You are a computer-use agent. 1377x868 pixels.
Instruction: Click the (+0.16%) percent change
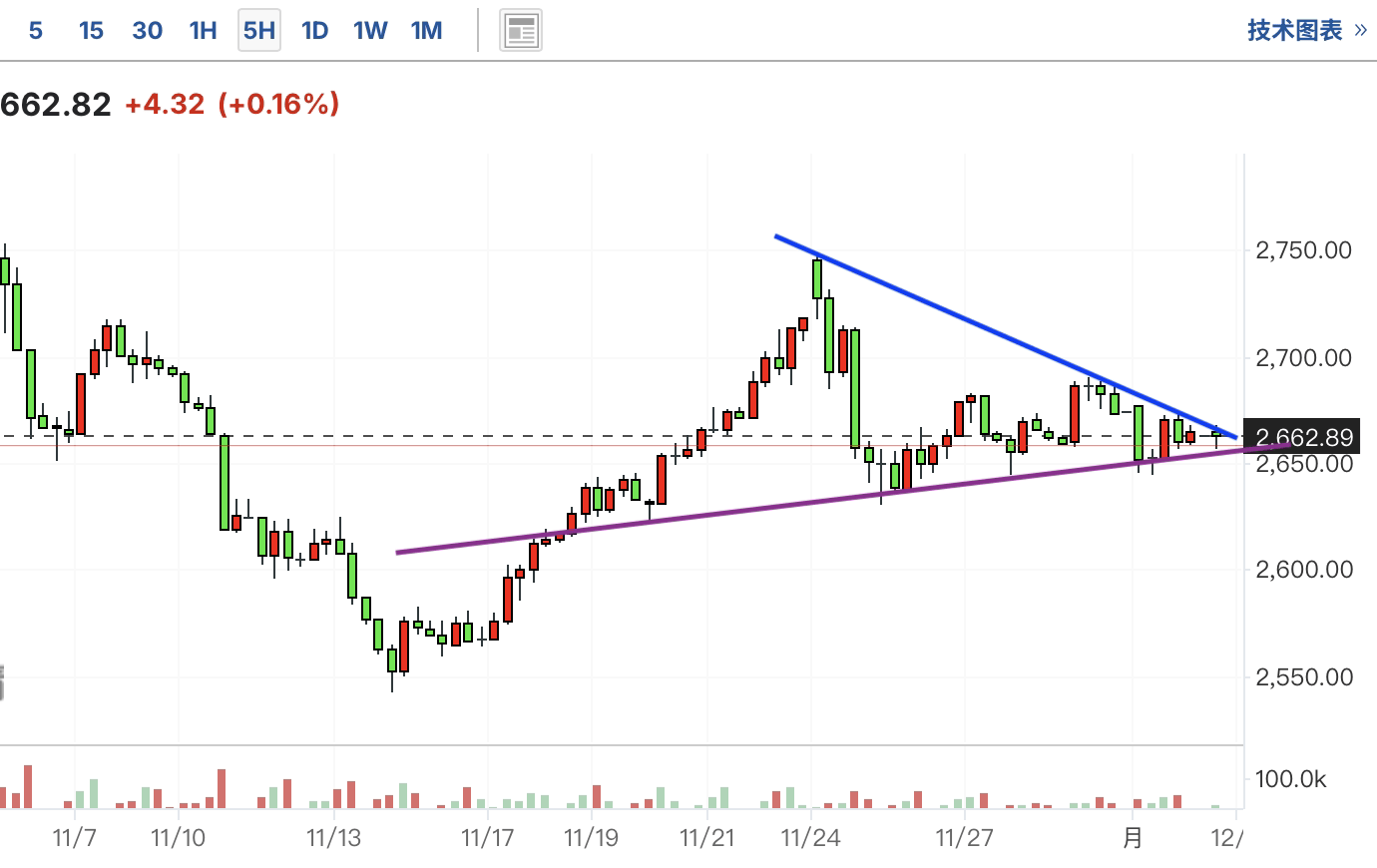pos(278,104)
